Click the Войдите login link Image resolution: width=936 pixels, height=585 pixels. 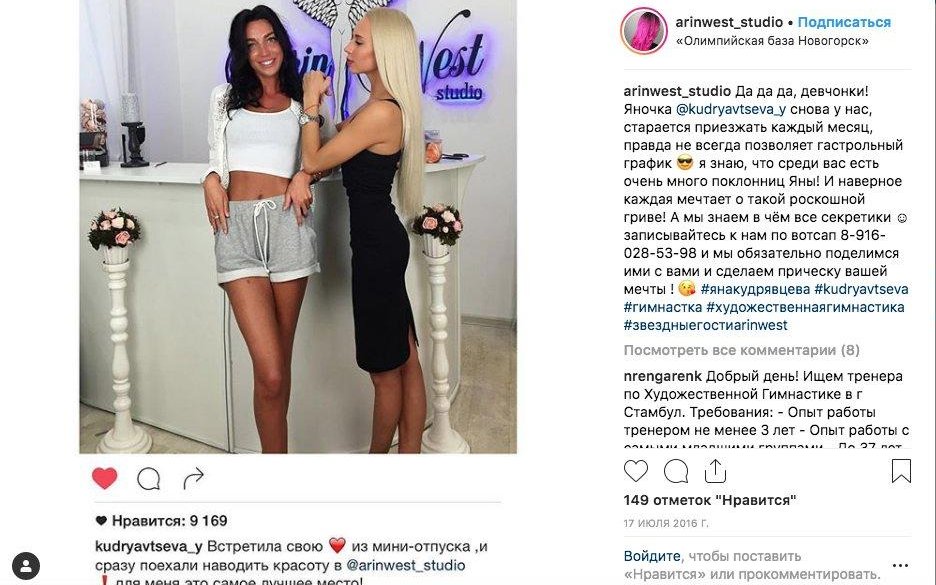[652, 556]
